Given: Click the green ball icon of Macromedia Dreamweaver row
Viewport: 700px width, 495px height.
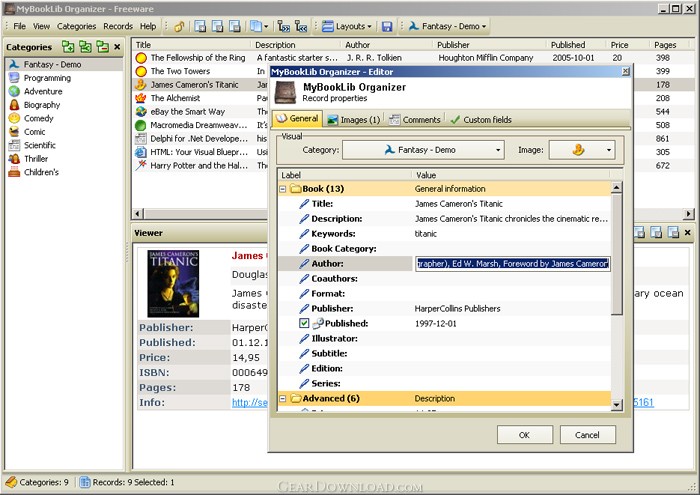Looking at the screenshot, I should (x=141, y=125).
